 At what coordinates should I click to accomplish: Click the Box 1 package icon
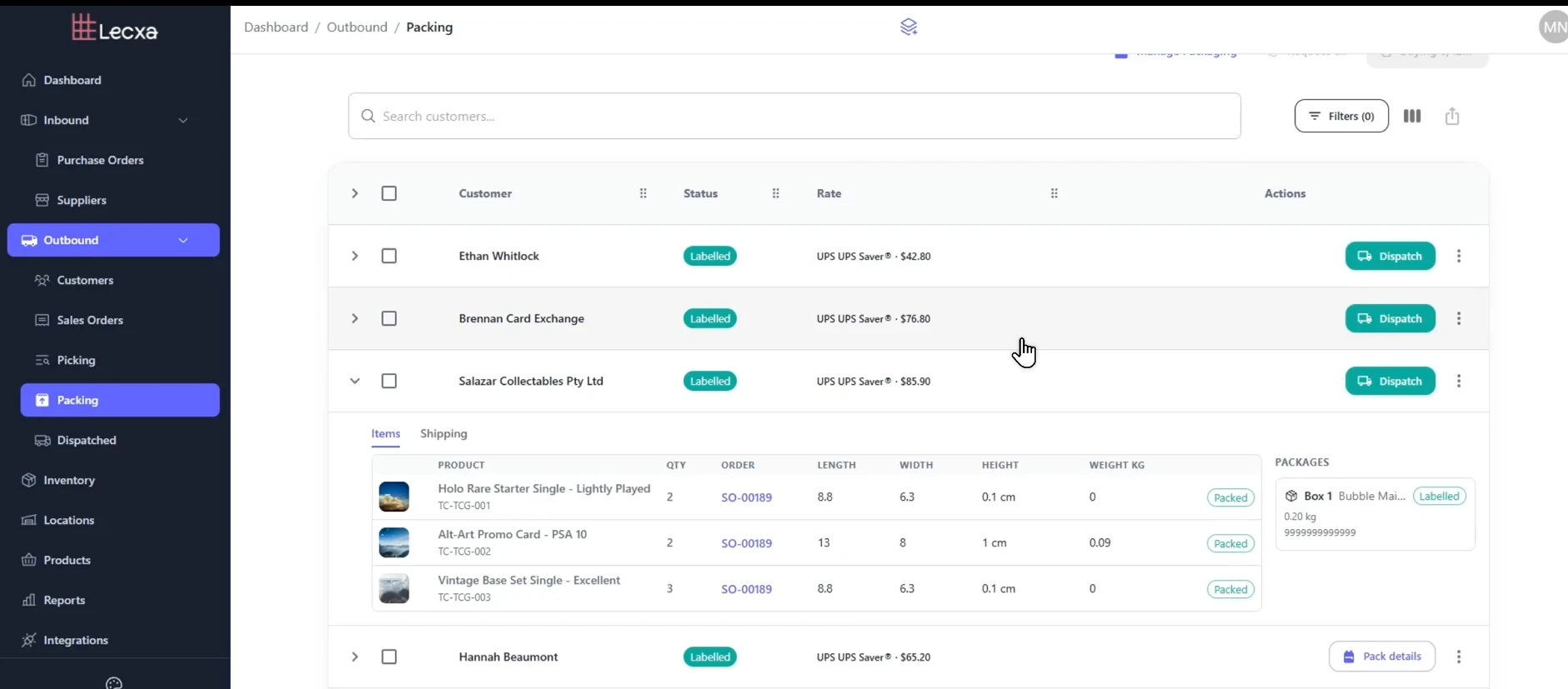point(1291,496)
